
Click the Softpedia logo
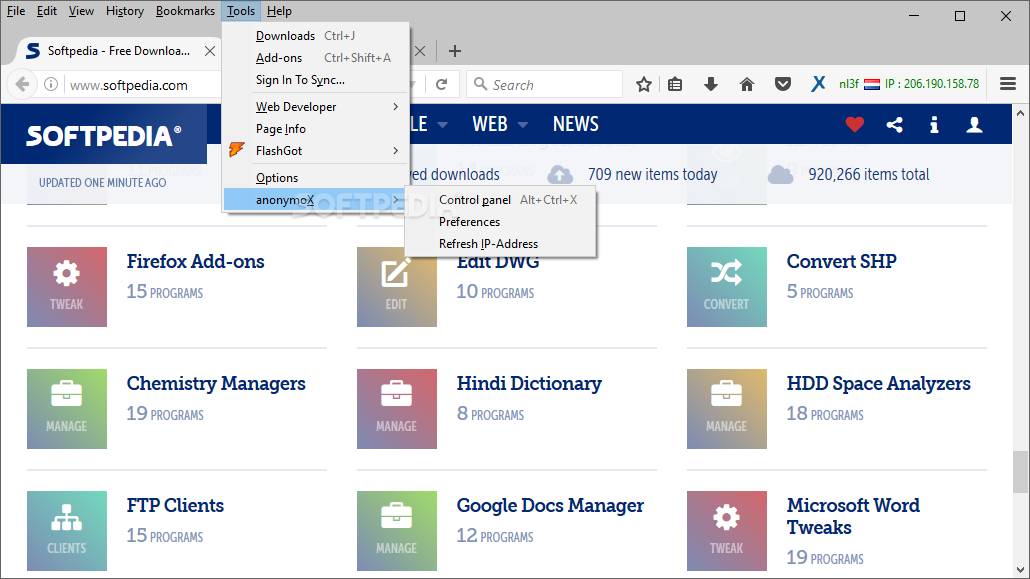(103, 135)
